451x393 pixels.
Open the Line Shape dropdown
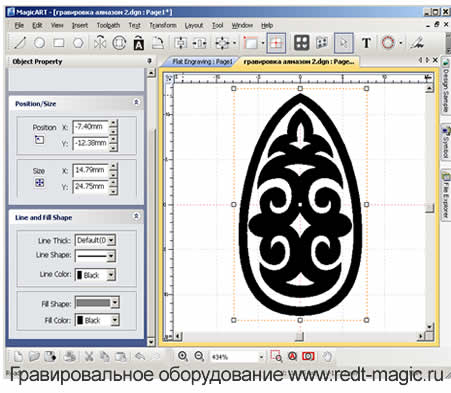pyautogui.click(x=111, y=256)
